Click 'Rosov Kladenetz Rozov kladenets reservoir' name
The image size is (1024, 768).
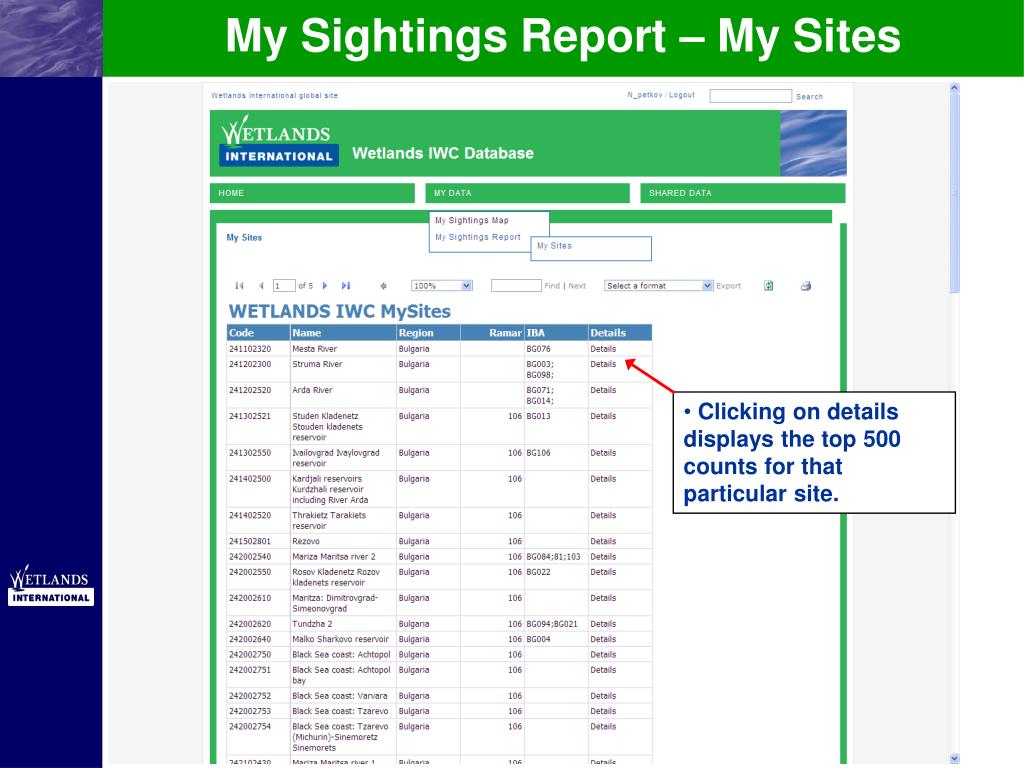pos(336,577)
